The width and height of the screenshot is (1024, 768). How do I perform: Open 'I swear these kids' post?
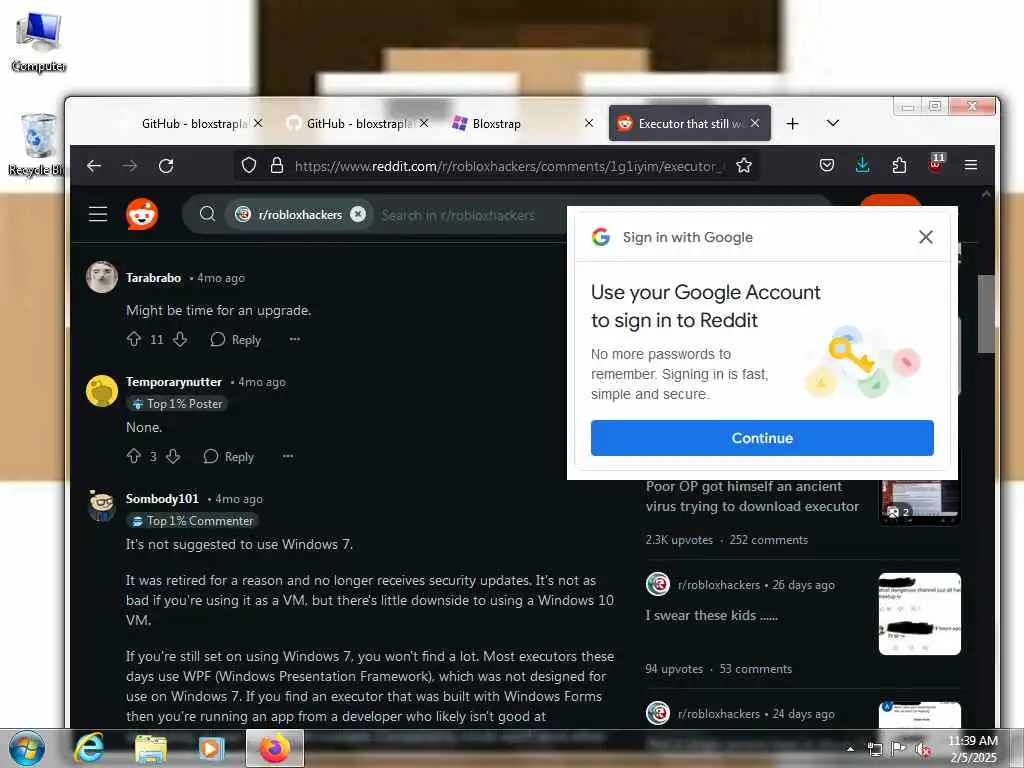[x=711, y=615]
